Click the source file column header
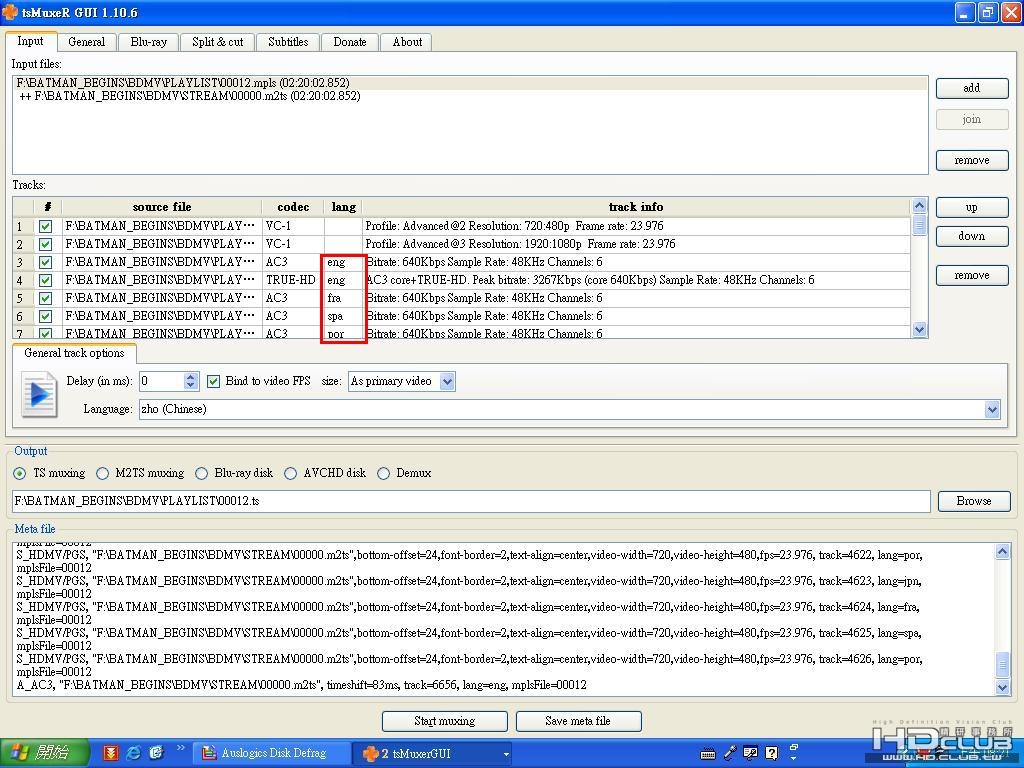This screenshot has height=768, width=1024. coord(162,207)
